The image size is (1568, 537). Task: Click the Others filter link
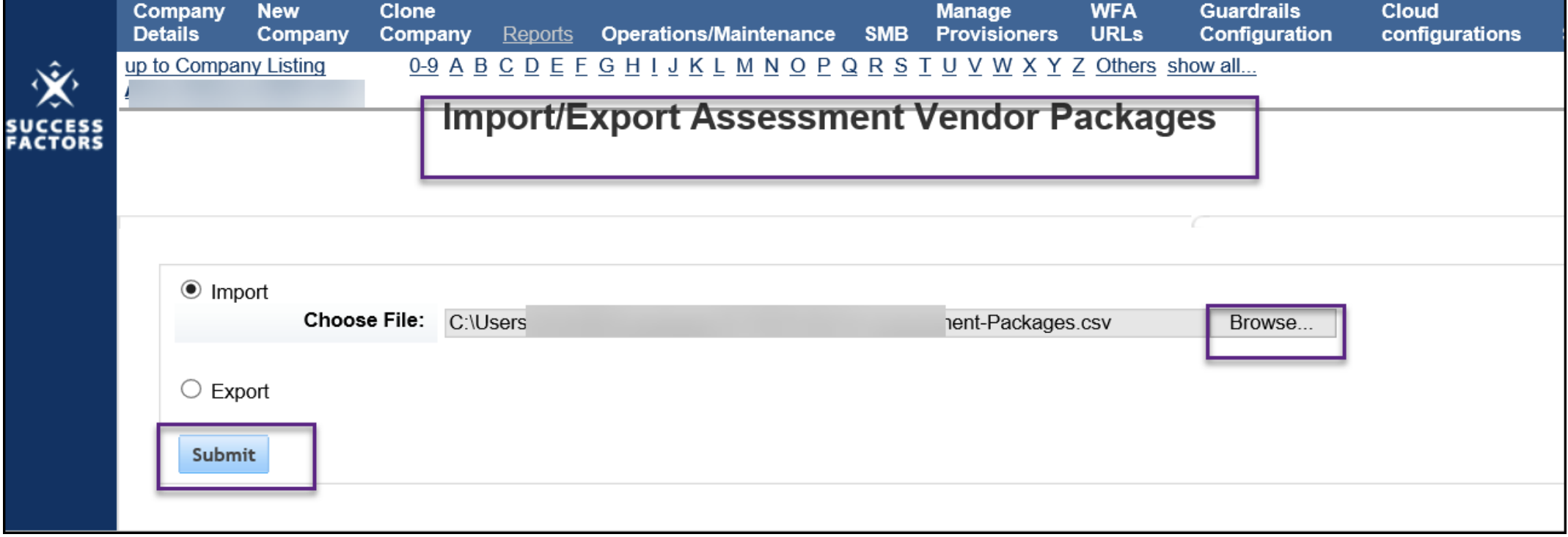click(1126, 66)
